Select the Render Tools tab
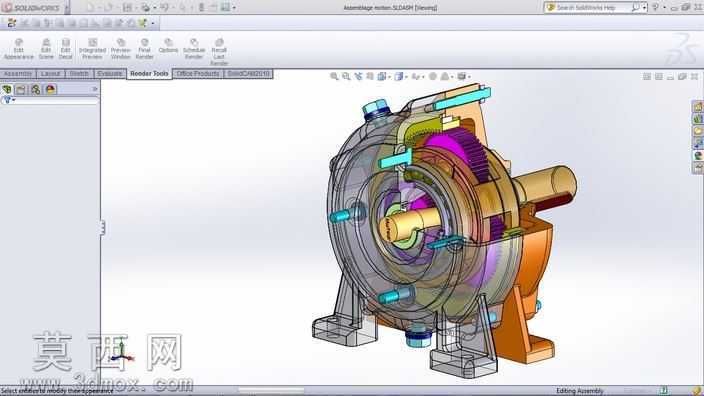This screenshot has width=704, height=396. (149, 74)
